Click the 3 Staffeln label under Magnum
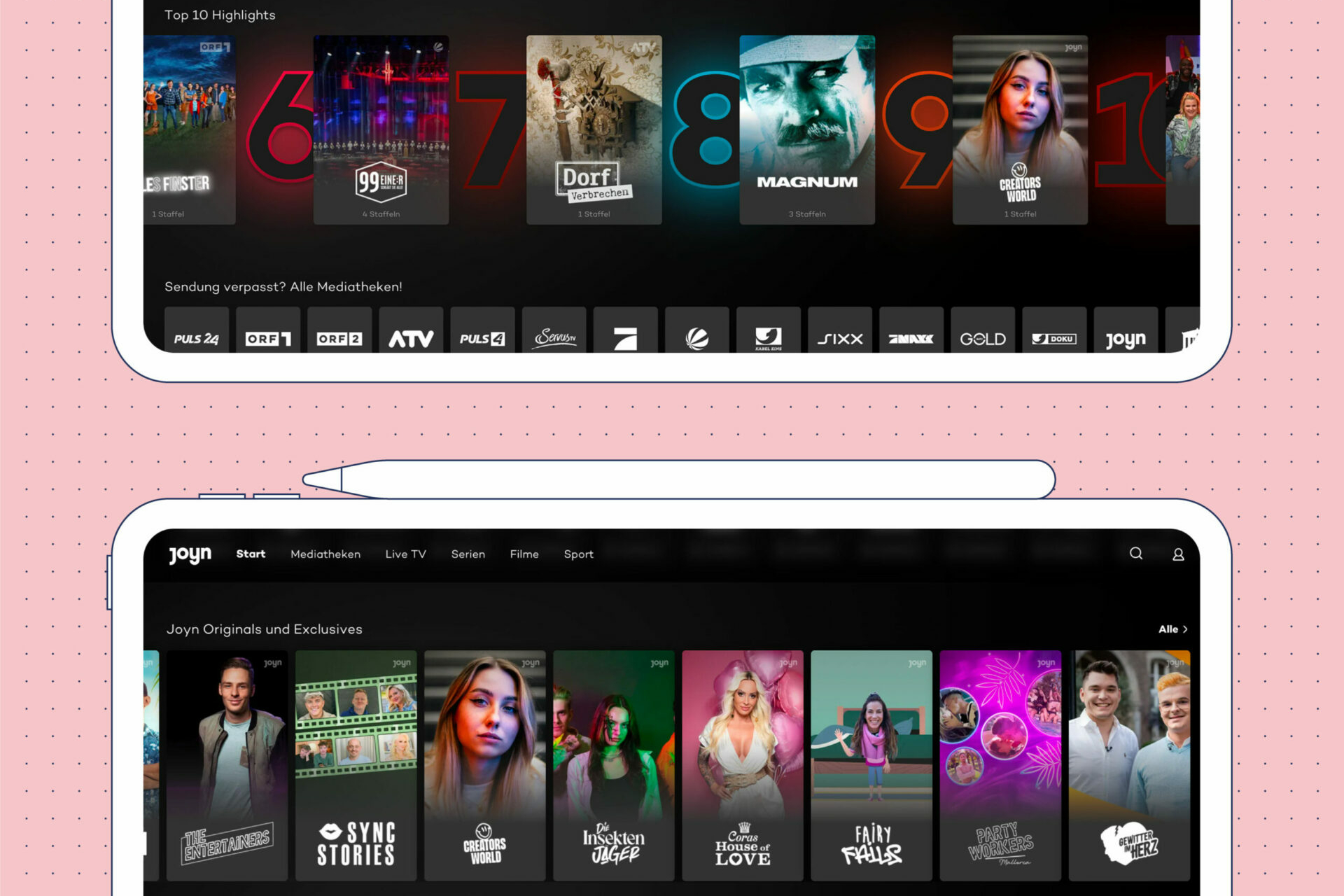The width and height of the screenshot is (1344, 896). (x=807, y=214)
